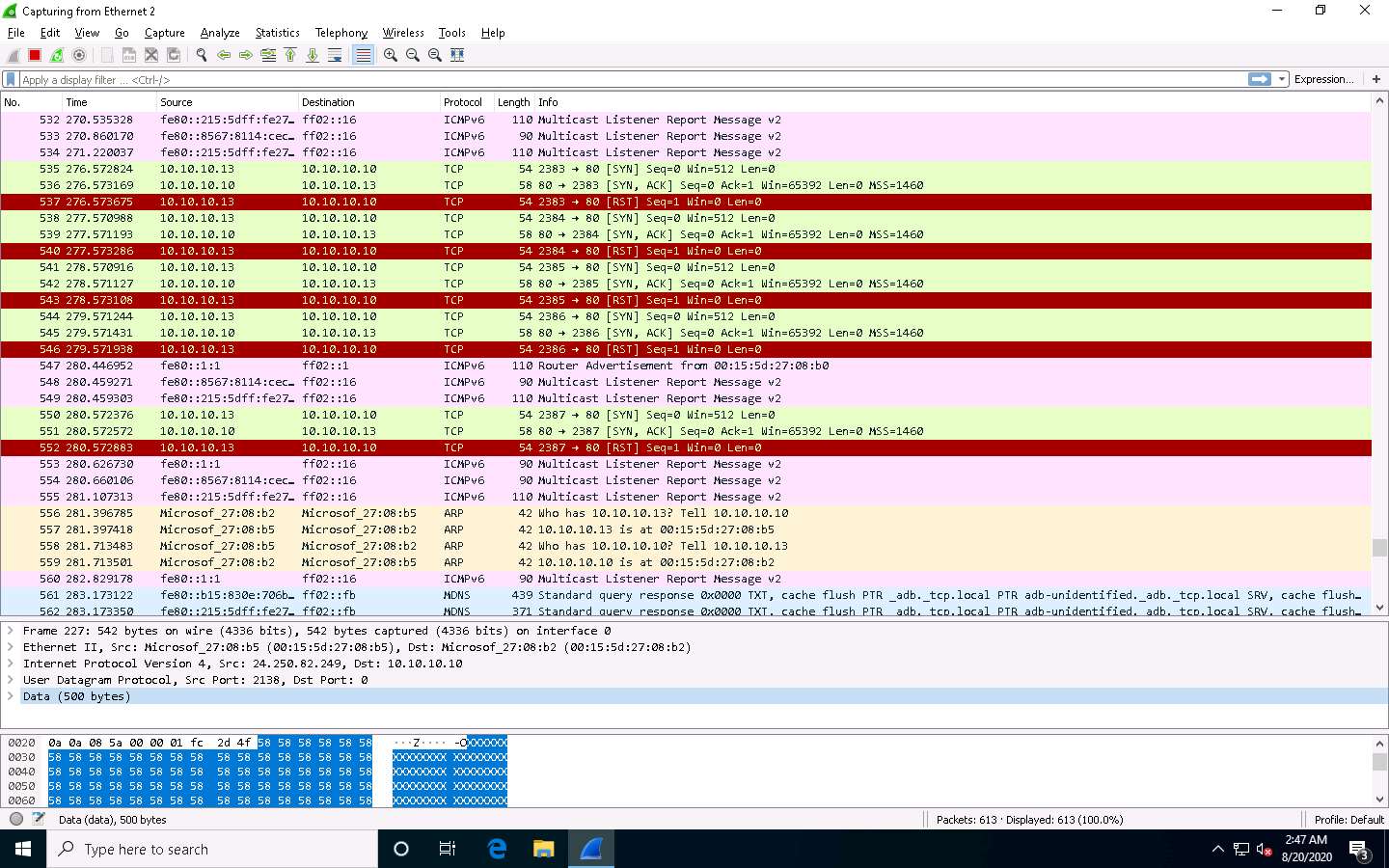This screenshot has height=868, width=1389.
Task: Sort packets by Destination column header
Action: 368,102
